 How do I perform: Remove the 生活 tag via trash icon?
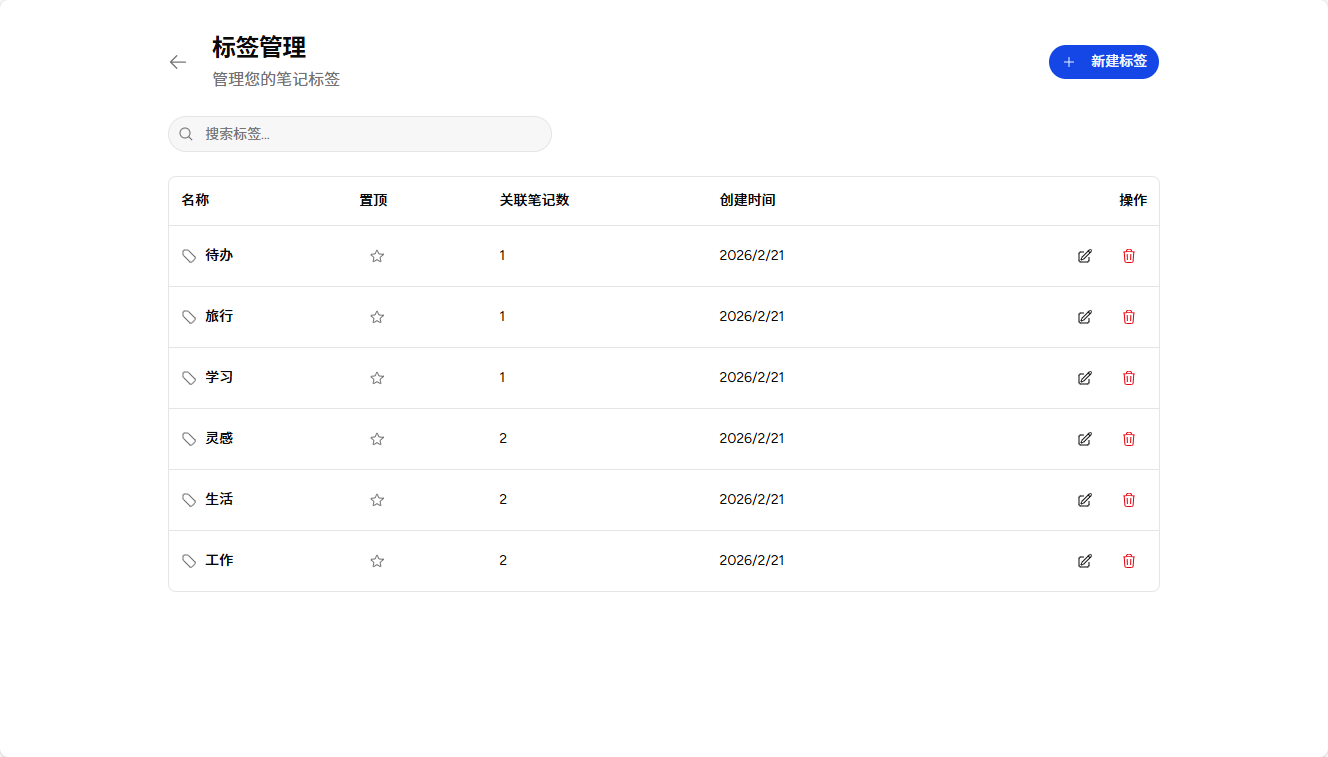[1129, 500]
